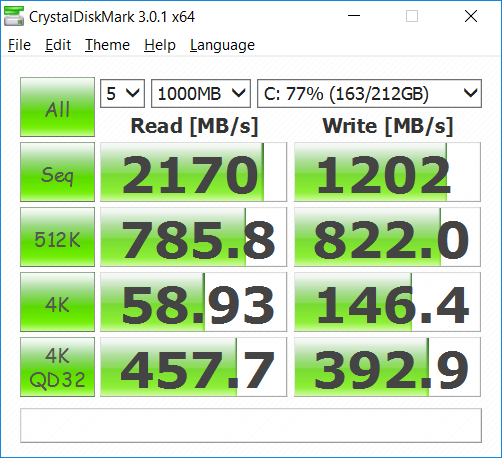
Task: Click the Seq write result 1202
Action: [387, 172]
